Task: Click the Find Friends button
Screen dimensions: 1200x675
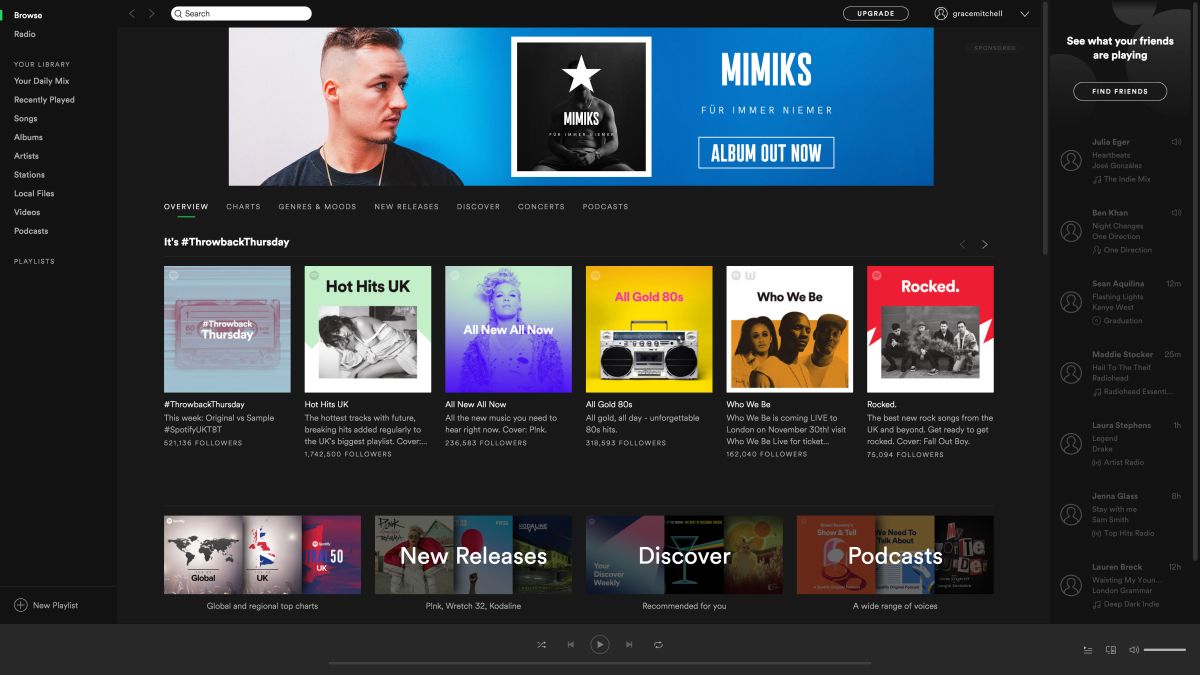Action: click(x=1119, y=91)
